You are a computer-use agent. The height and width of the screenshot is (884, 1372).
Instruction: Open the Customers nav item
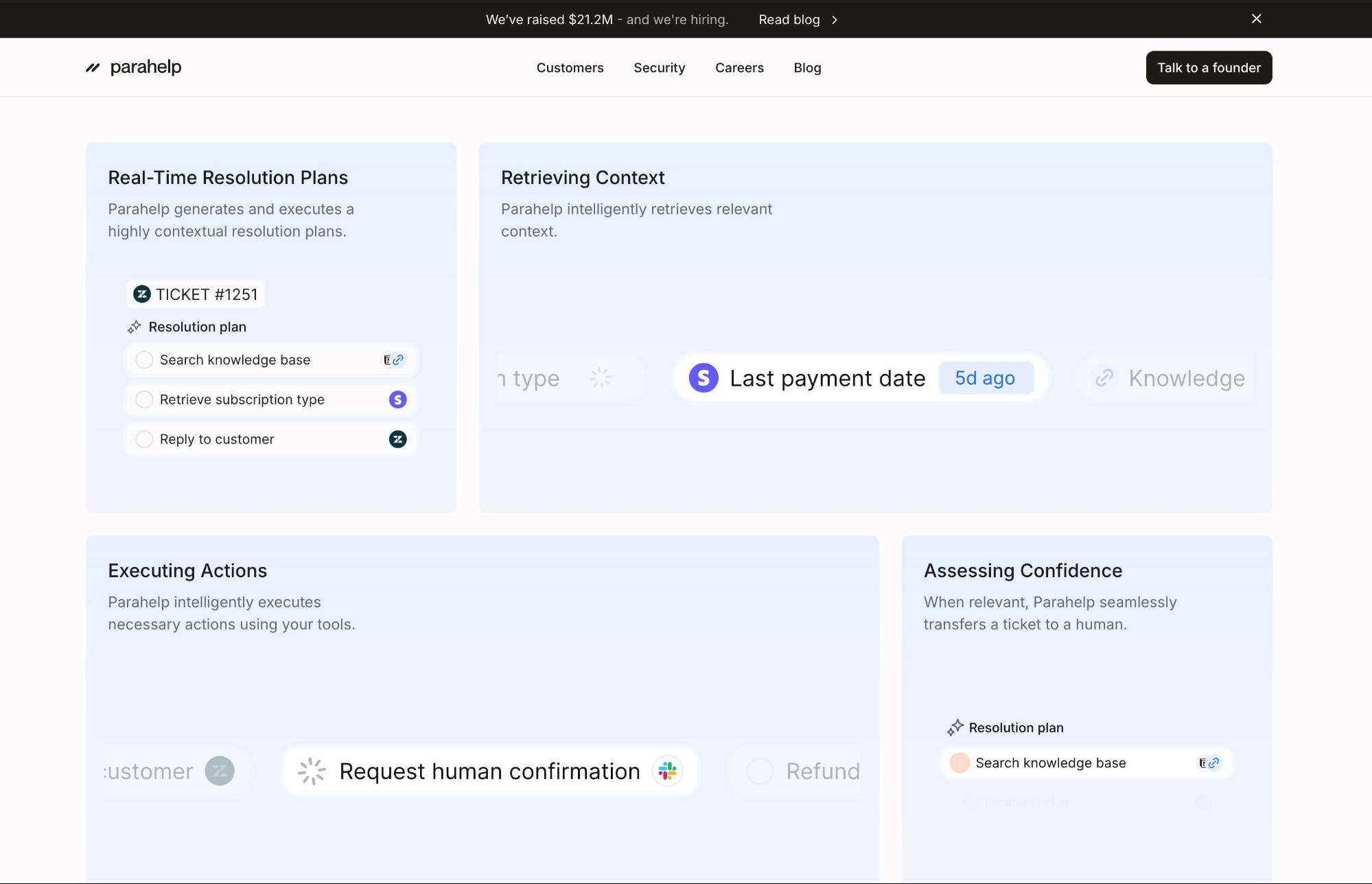pos(570,68)
